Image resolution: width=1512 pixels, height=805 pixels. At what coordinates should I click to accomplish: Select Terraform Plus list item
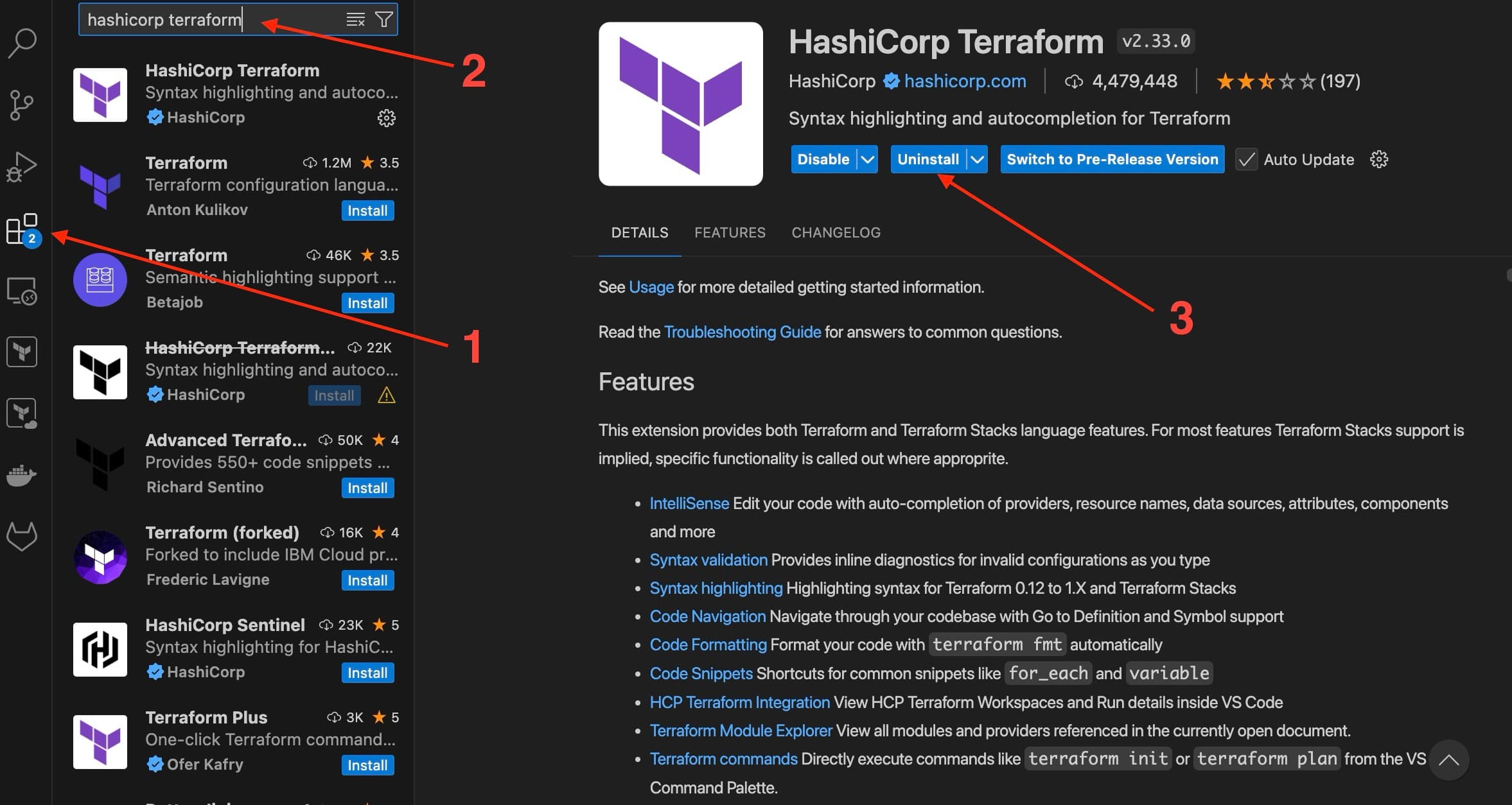click(234, 741)
